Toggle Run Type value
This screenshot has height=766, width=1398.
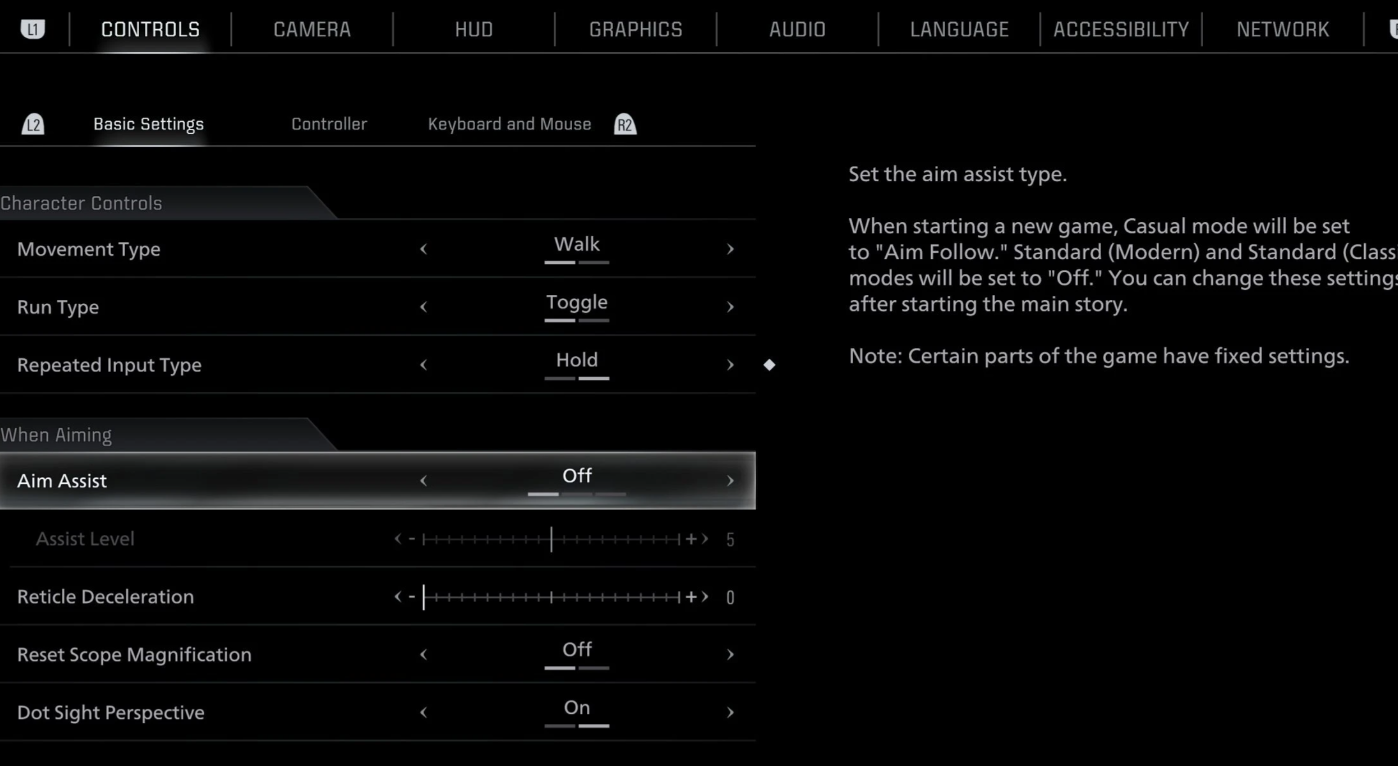(x=577, y=302)
